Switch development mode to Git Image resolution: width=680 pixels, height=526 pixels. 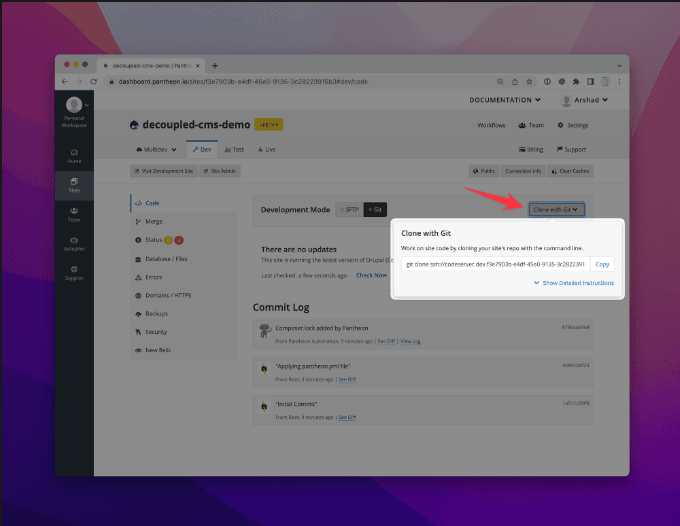coord(375,209)
